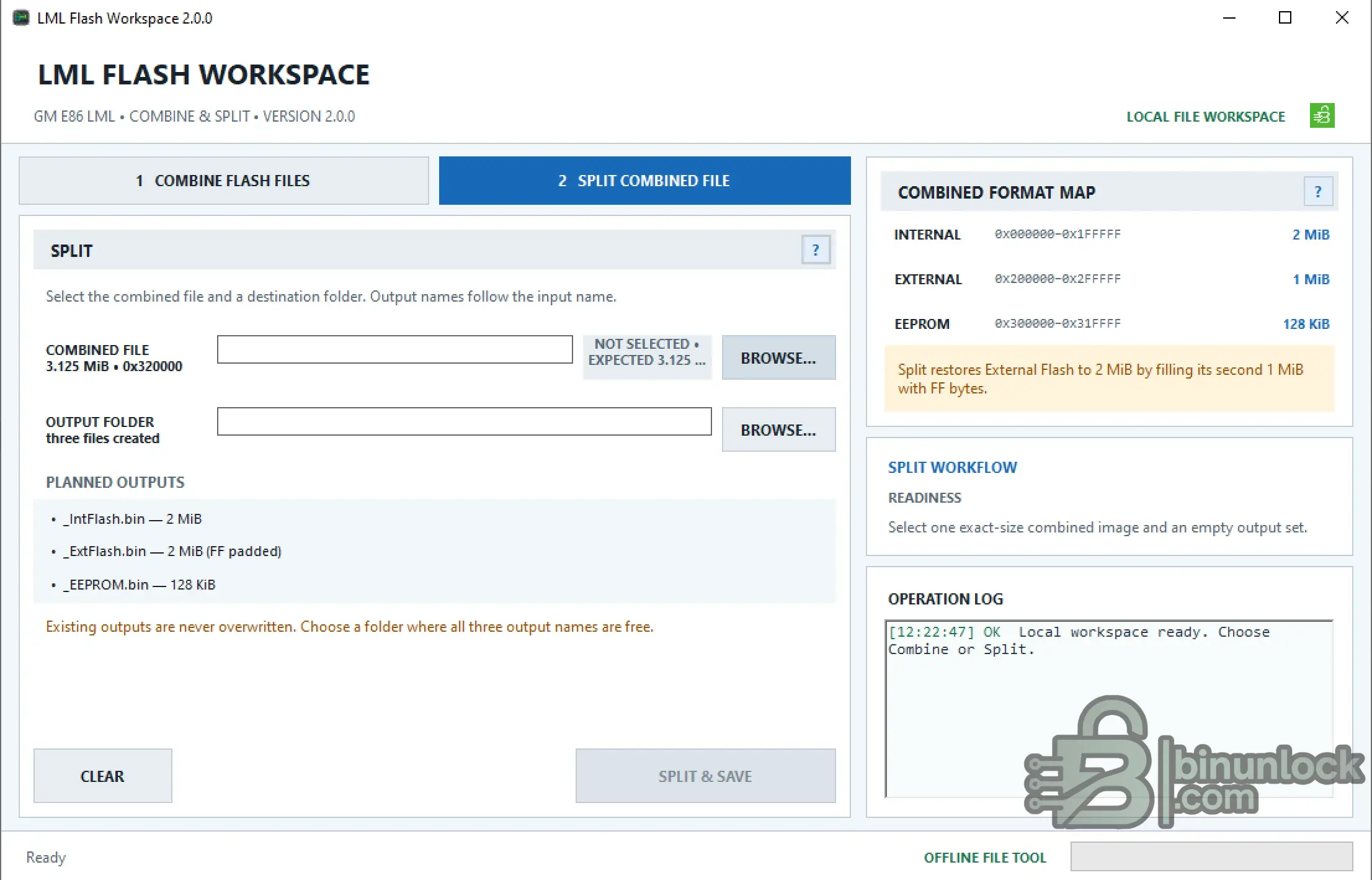Click the orange 'Split restores External Flash' note

pyautogui.click(x=1109, y=379)
